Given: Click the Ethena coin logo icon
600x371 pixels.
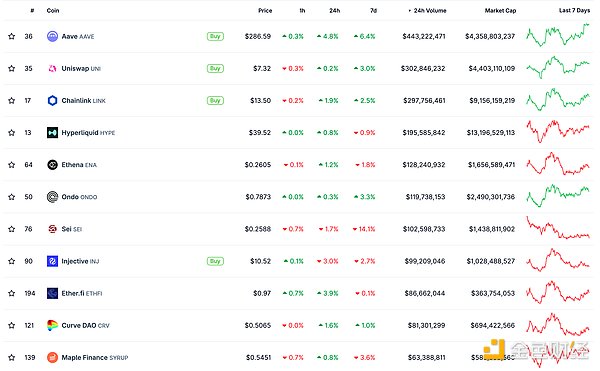Looking at the screenshot, I should [52, 165].
